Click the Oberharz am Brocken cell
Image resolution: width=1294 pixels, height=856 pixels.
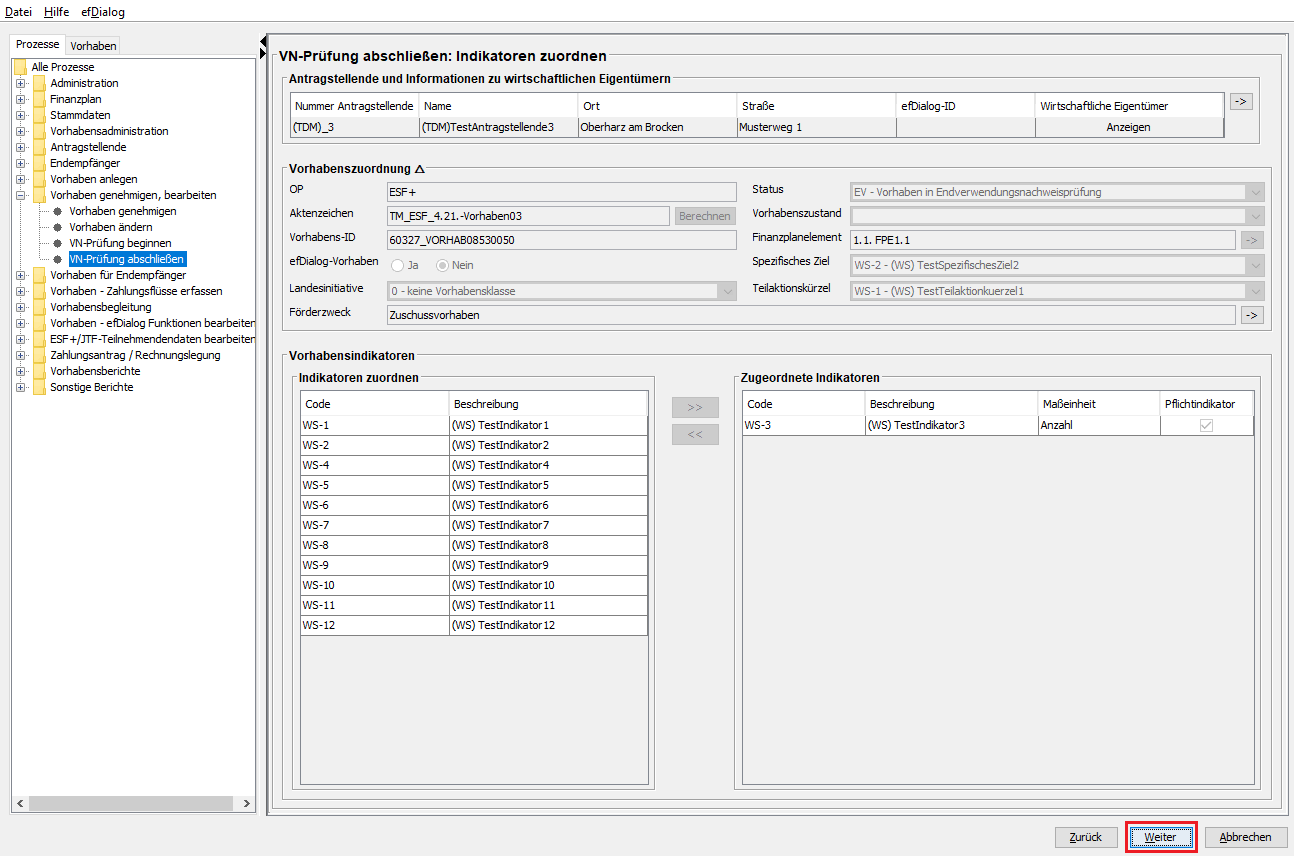pos(656,127)
